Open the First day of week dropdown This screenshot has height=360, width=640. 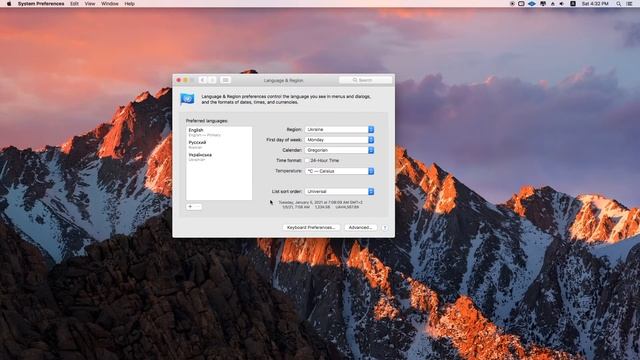[x=339, y=140]
